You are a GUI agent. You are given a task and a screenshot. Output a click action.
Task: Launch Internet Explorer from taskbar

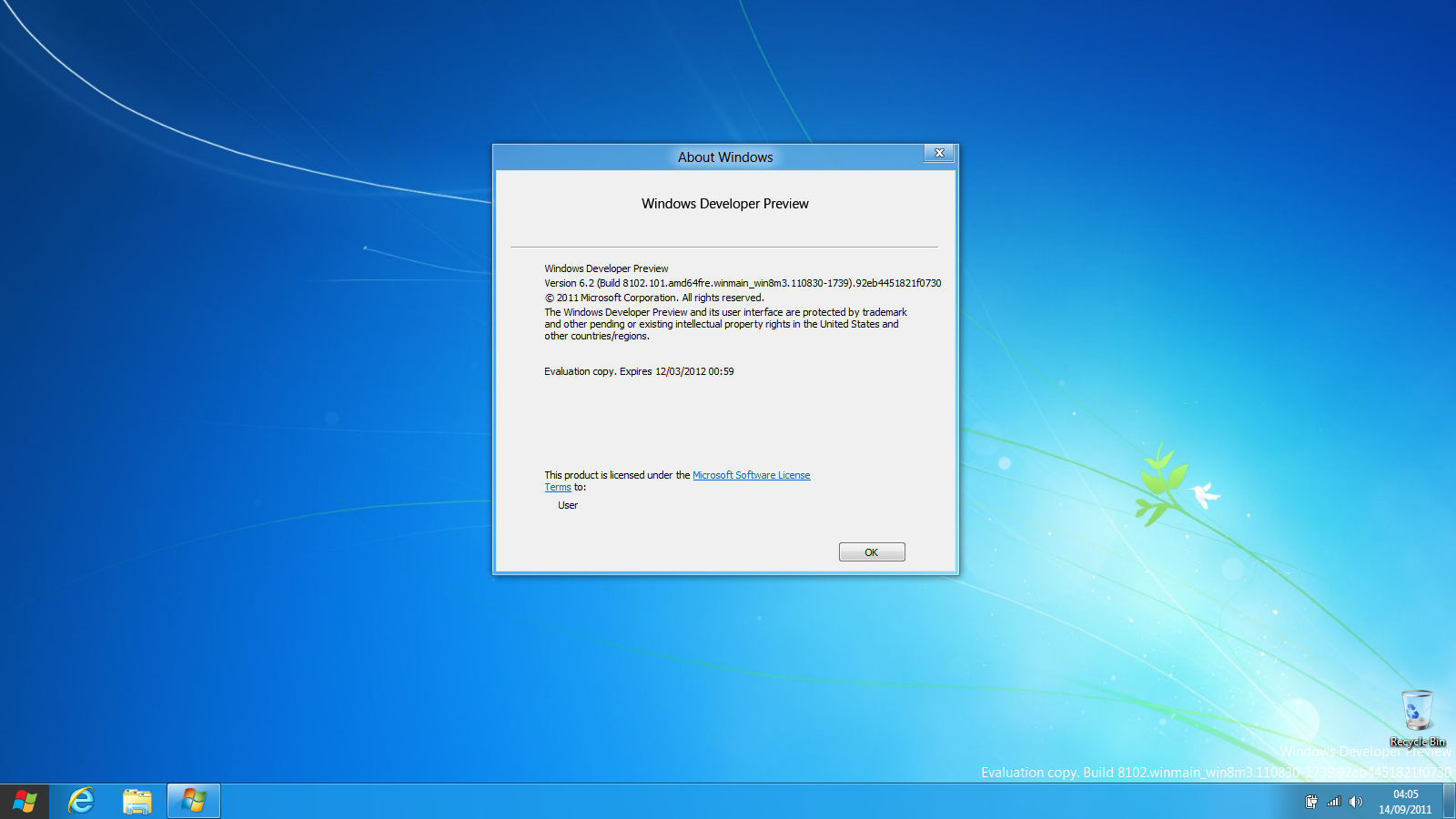tap(82, 802)
